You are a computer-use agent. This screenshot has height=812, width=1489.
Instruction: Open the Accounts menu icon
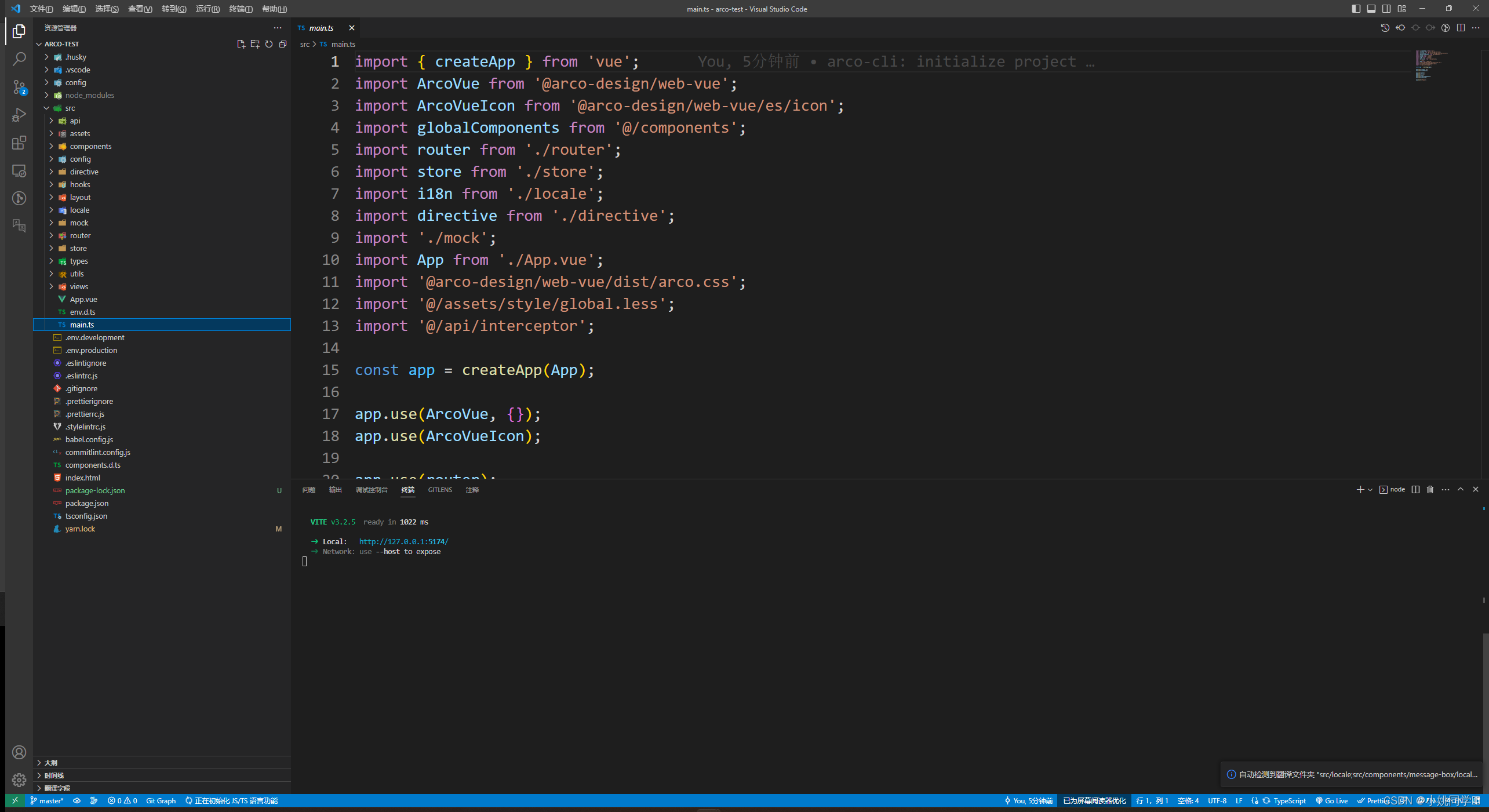point(19,752)
